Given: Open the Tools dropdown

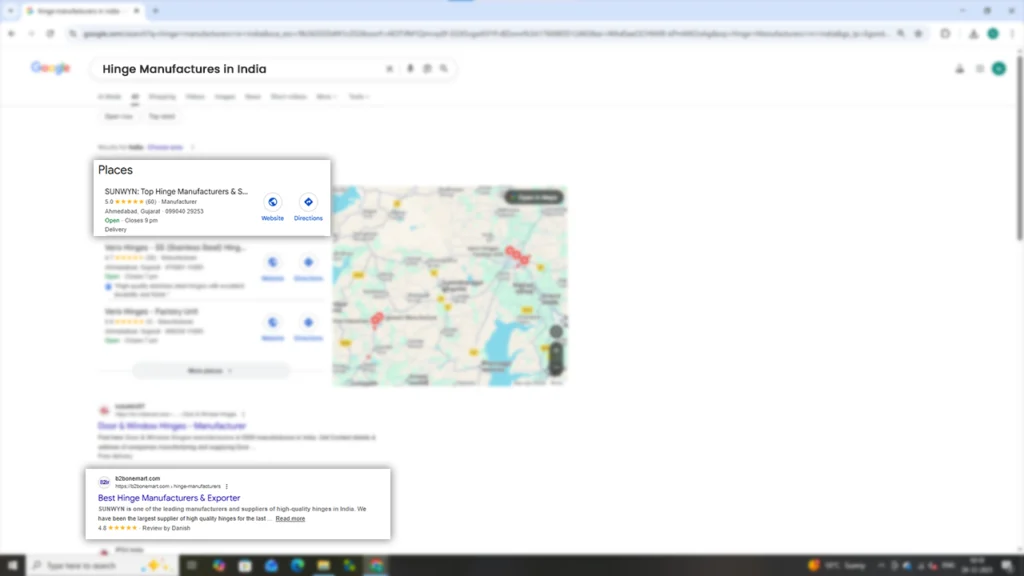Looking at the screenshot, I should click(358, 96).
